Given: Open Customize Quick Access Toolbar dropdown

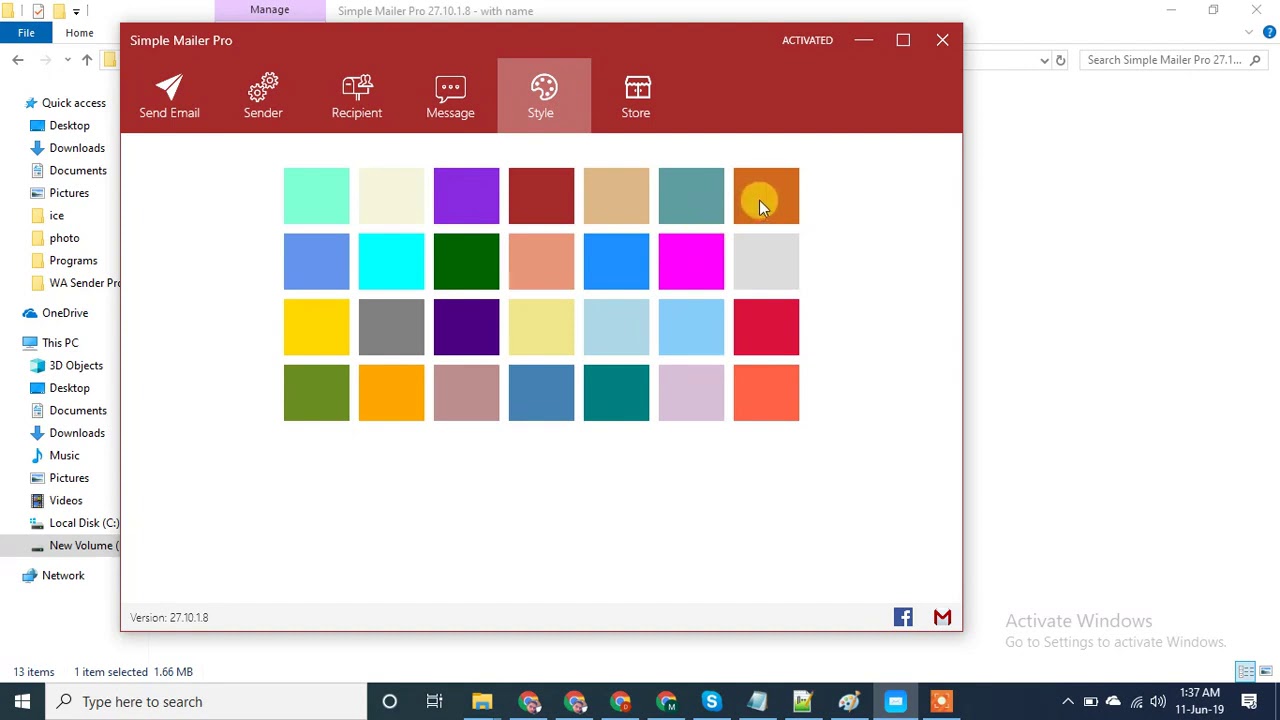Looking at the screenshot, I should [x=76, y=11].
